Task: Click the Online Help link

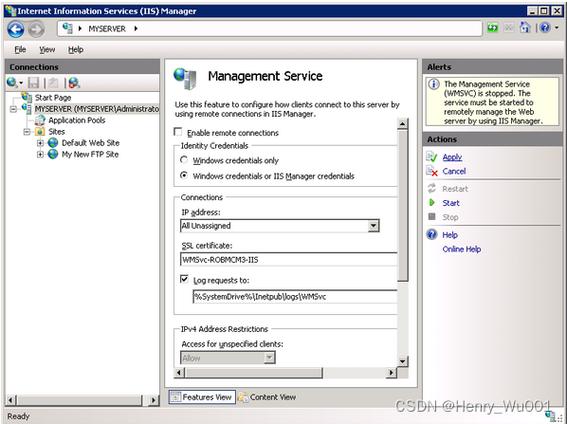Action: pyautogui.click(x=461, y=249)
